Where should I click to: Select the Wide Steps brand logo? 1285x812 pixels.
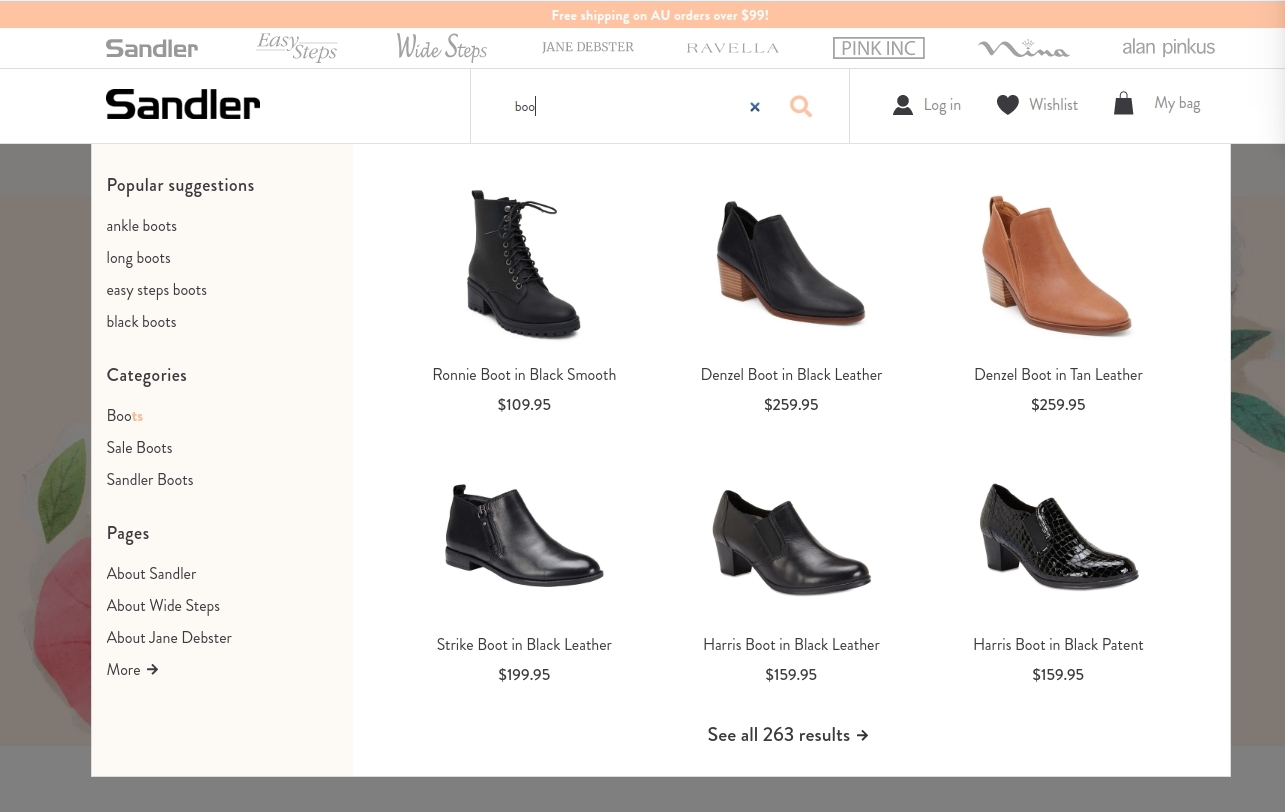tap(441, 47)
